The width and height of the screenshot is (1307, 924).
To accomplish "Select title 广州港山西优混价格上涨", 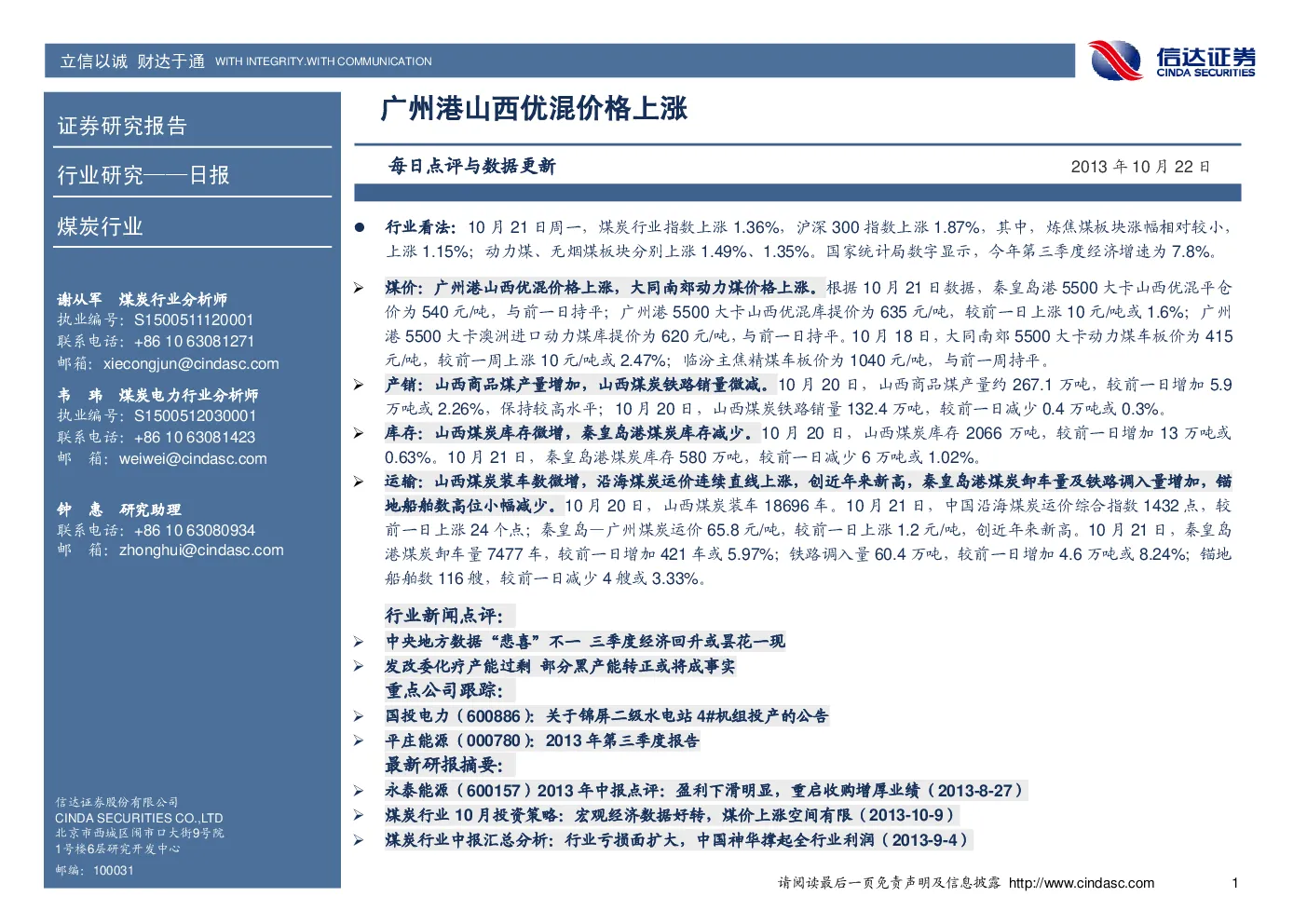I will coord(534,108).
